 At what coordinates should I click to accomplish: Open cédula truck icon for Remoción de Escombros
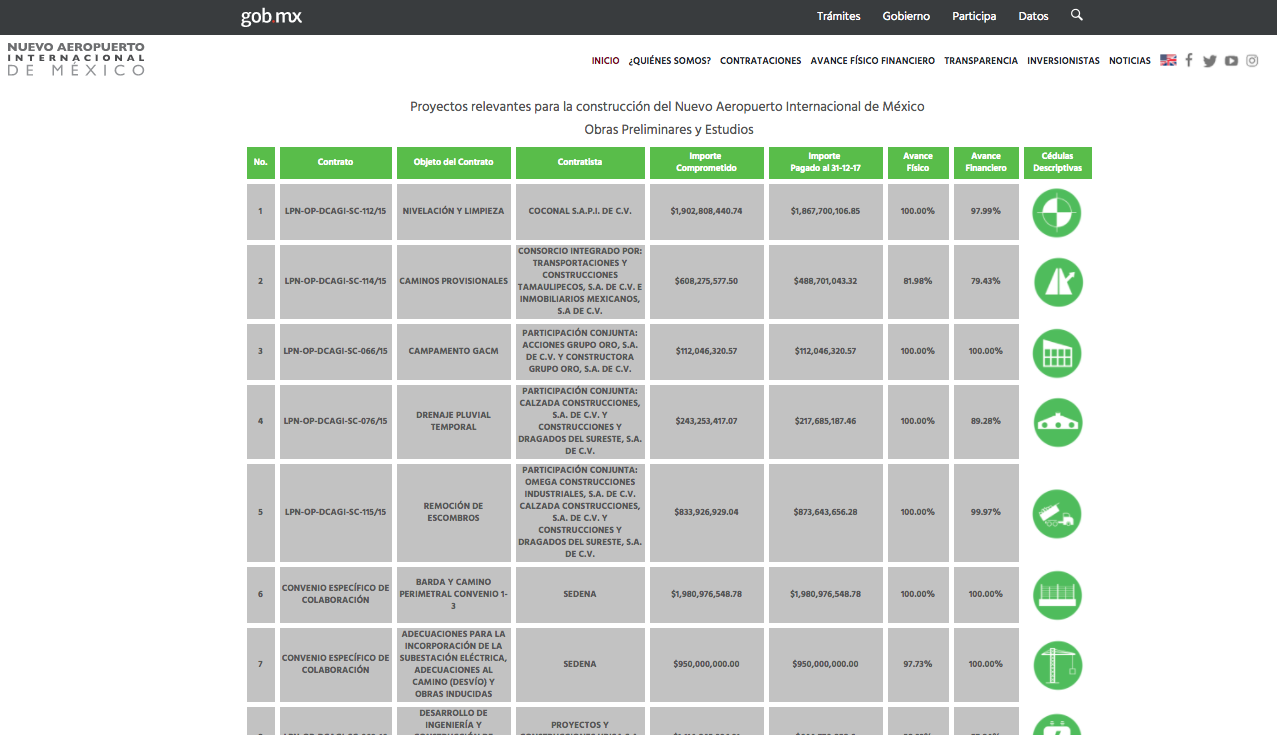pyautogui.click(x=1057, y=513)
